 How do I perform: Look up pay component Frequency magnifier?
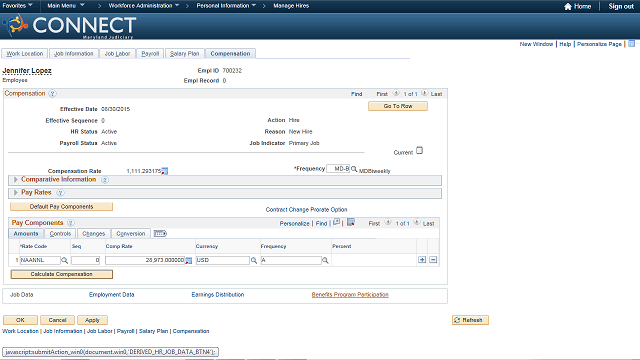click(x=325, y=260)
